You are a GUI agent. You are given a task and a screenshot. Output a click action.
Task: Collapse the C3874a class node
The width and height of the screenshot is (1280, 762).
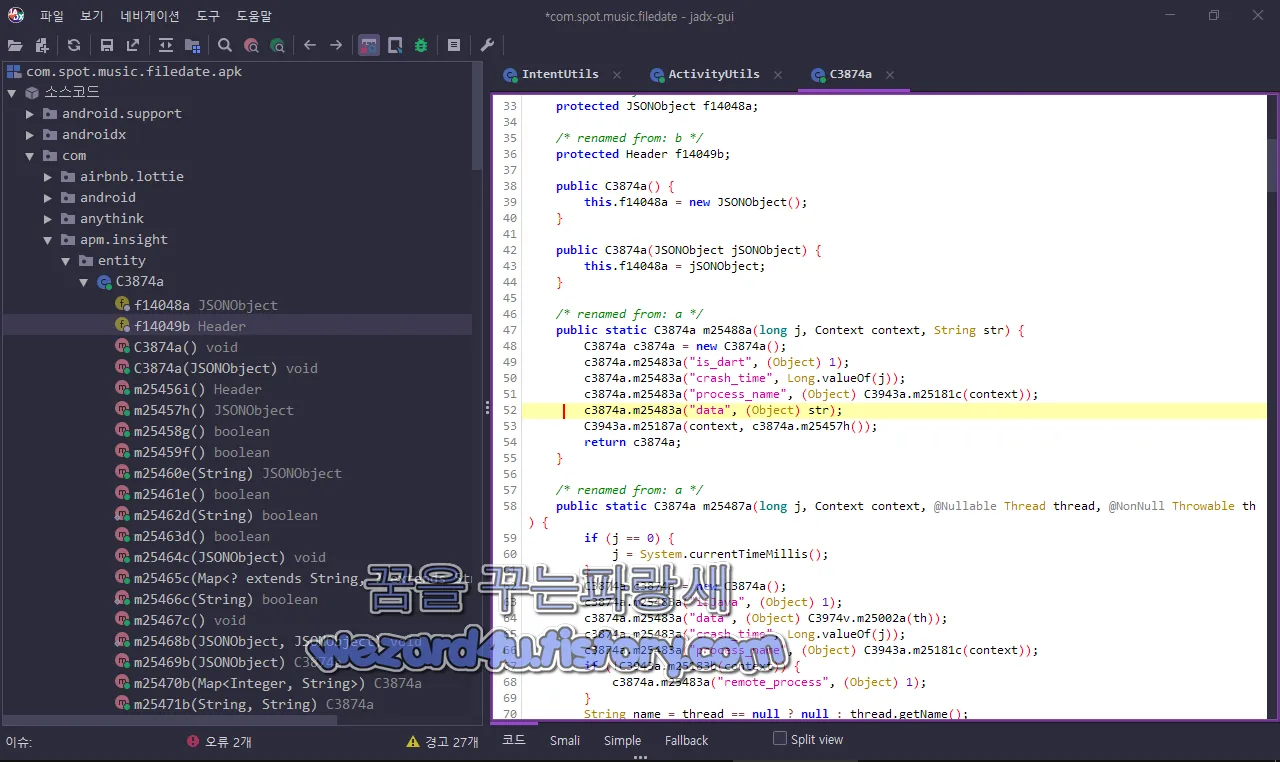[84, 282]
